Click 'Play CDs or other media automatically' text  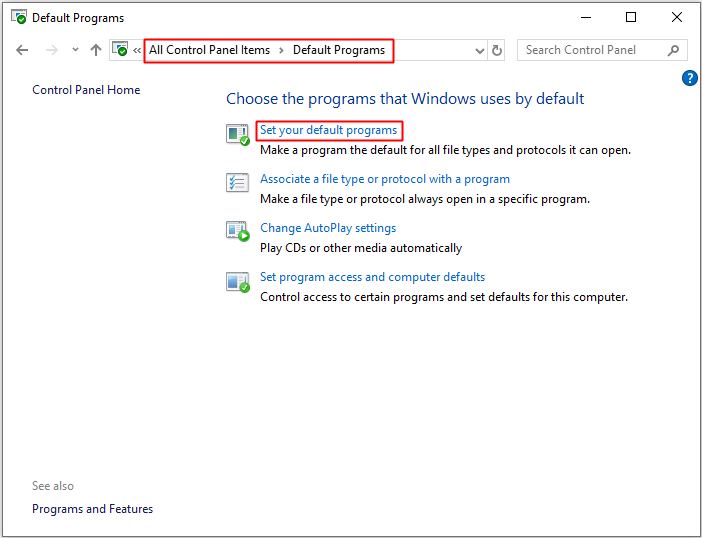pyautogui.click(x=361, y=248)
